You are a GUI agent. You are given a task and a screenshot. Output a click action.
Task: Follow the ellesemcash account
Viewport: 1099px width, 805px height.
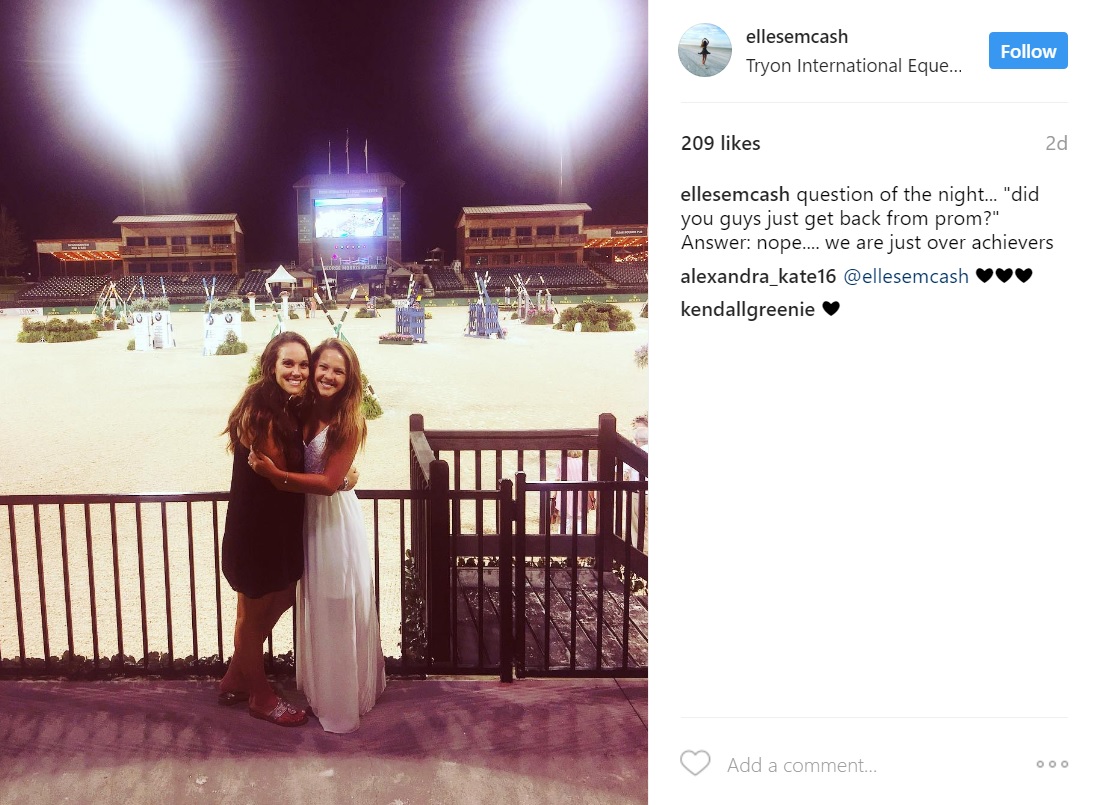1028,51
